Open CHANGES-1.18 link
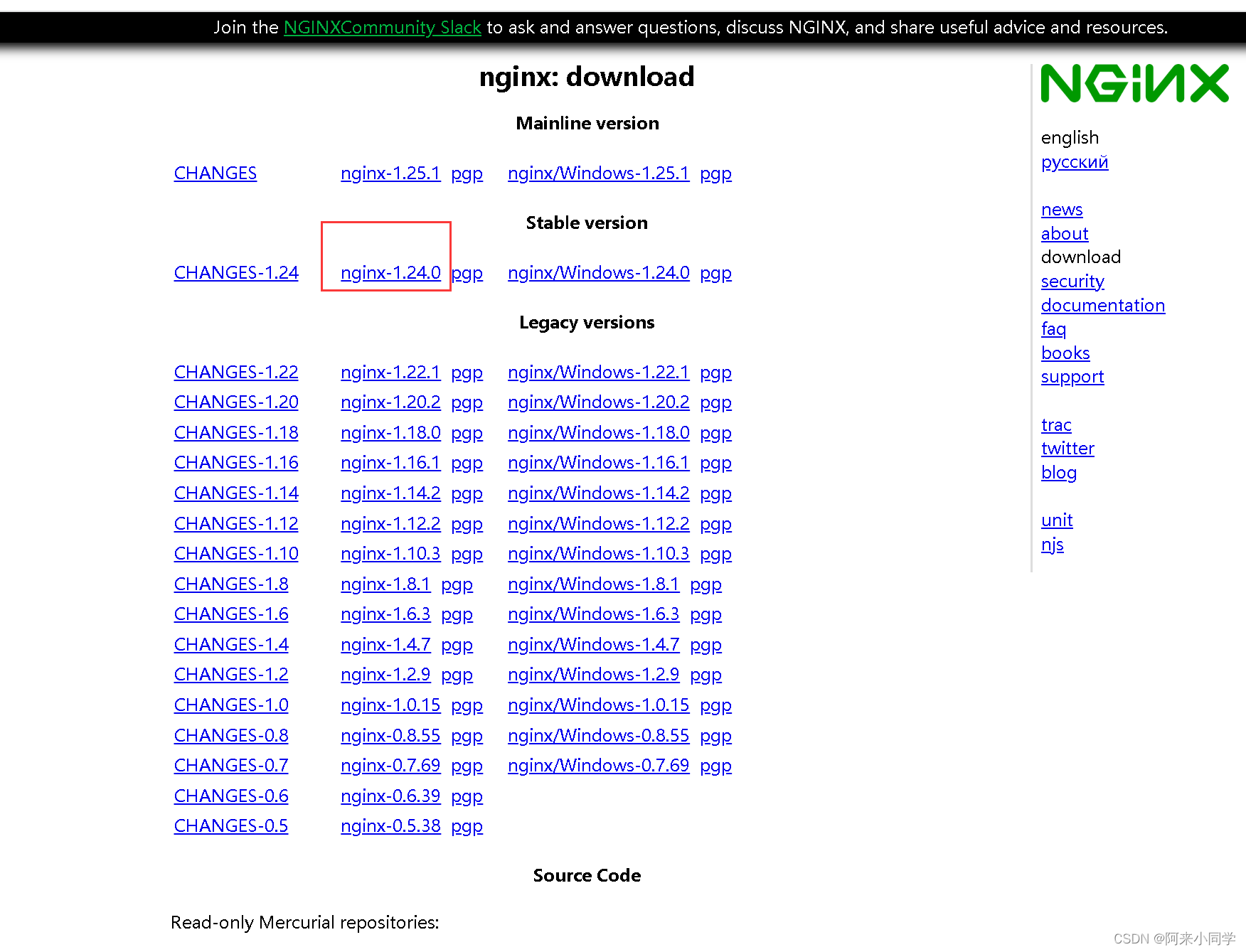Image resolution: width=1246 pixels, height=952 pixels. [236, 433]
